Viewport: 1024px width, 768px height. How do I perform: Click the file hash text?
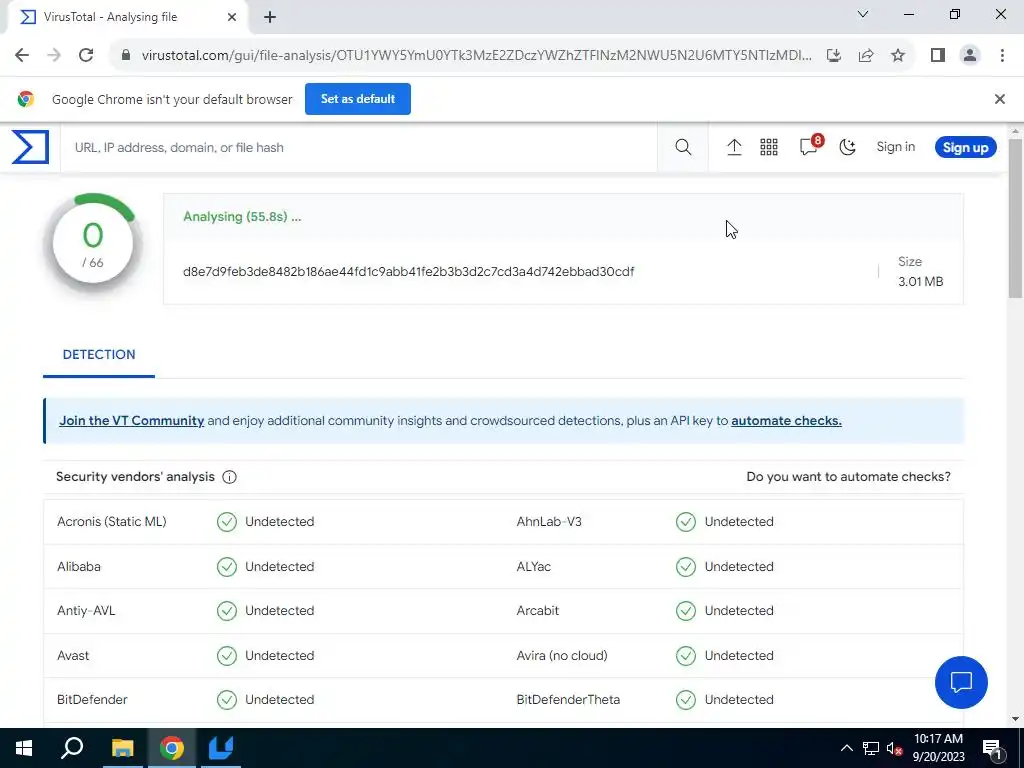(x=409, y=272)
